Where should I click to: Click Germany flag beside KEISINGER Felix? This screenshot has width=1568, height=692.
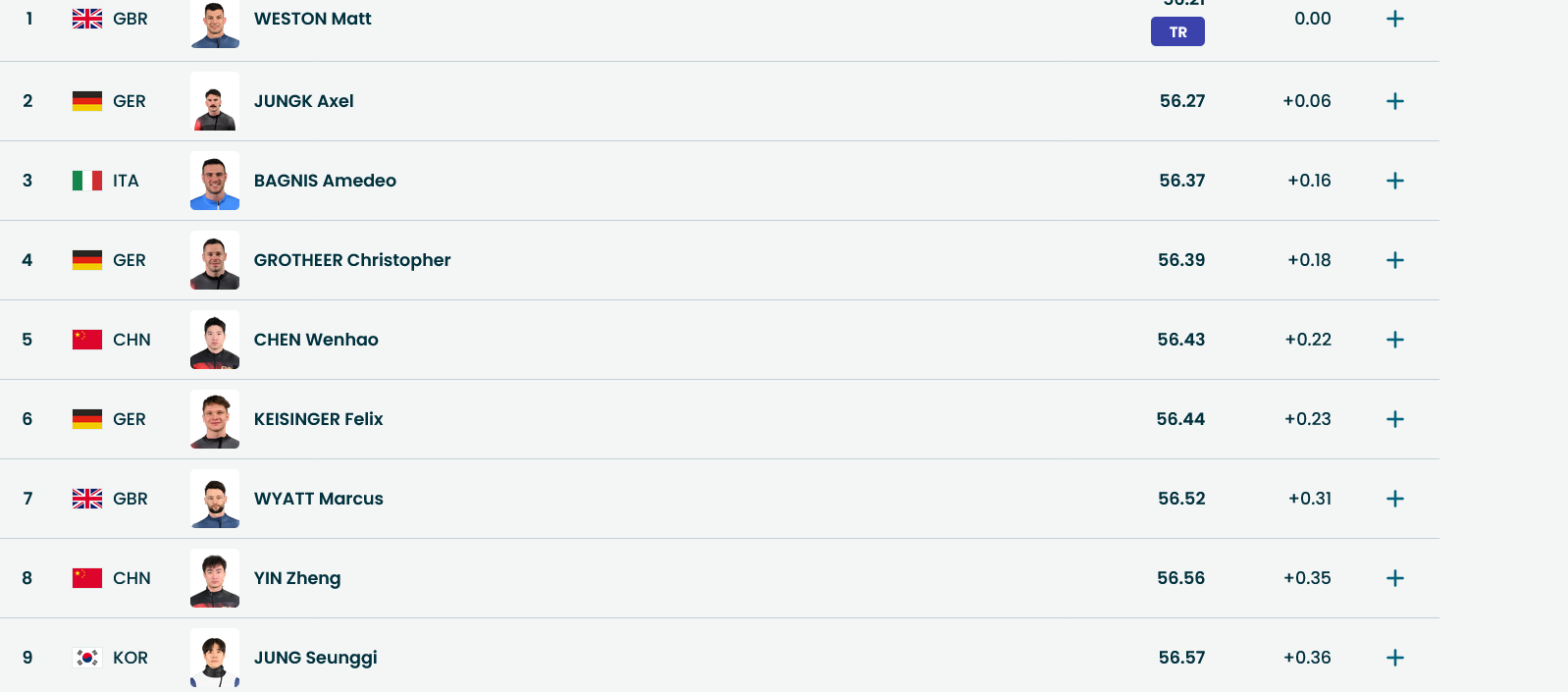87,419
